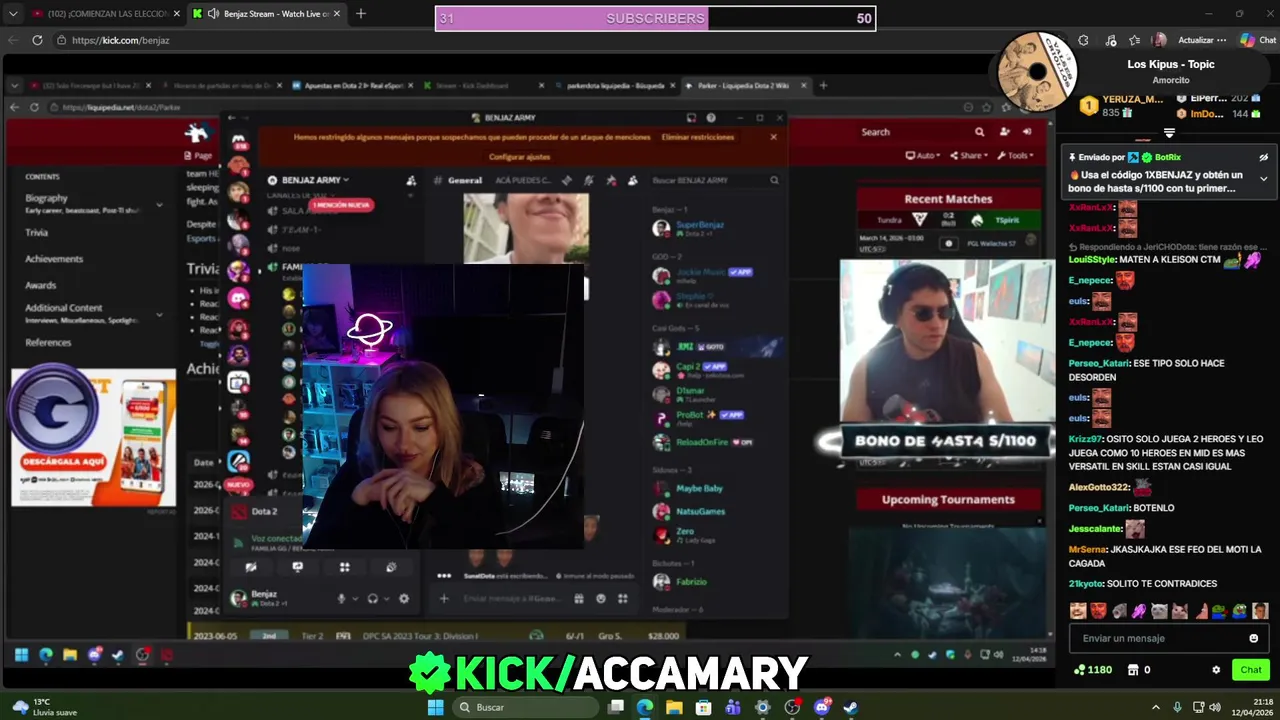Open the Discord inbox icon in the title bar
Screen dimensions: 1280x720
pyautogui.click(x=691, y=118)
